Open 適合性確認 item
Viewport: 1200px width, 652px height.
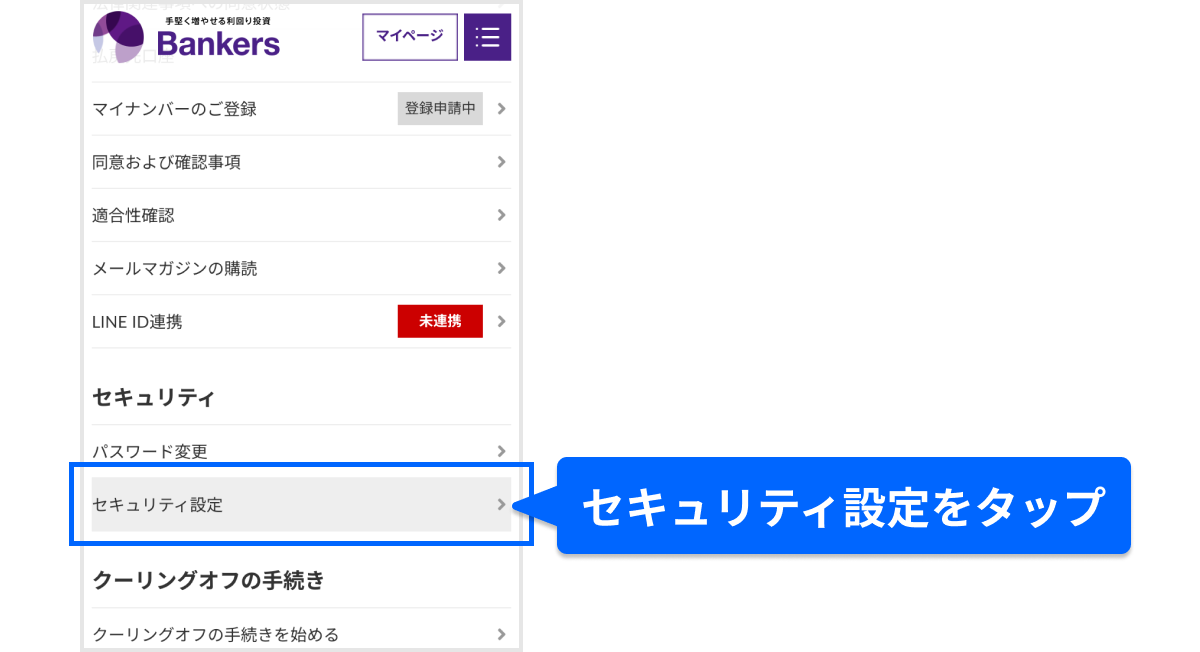coord(301,215)
